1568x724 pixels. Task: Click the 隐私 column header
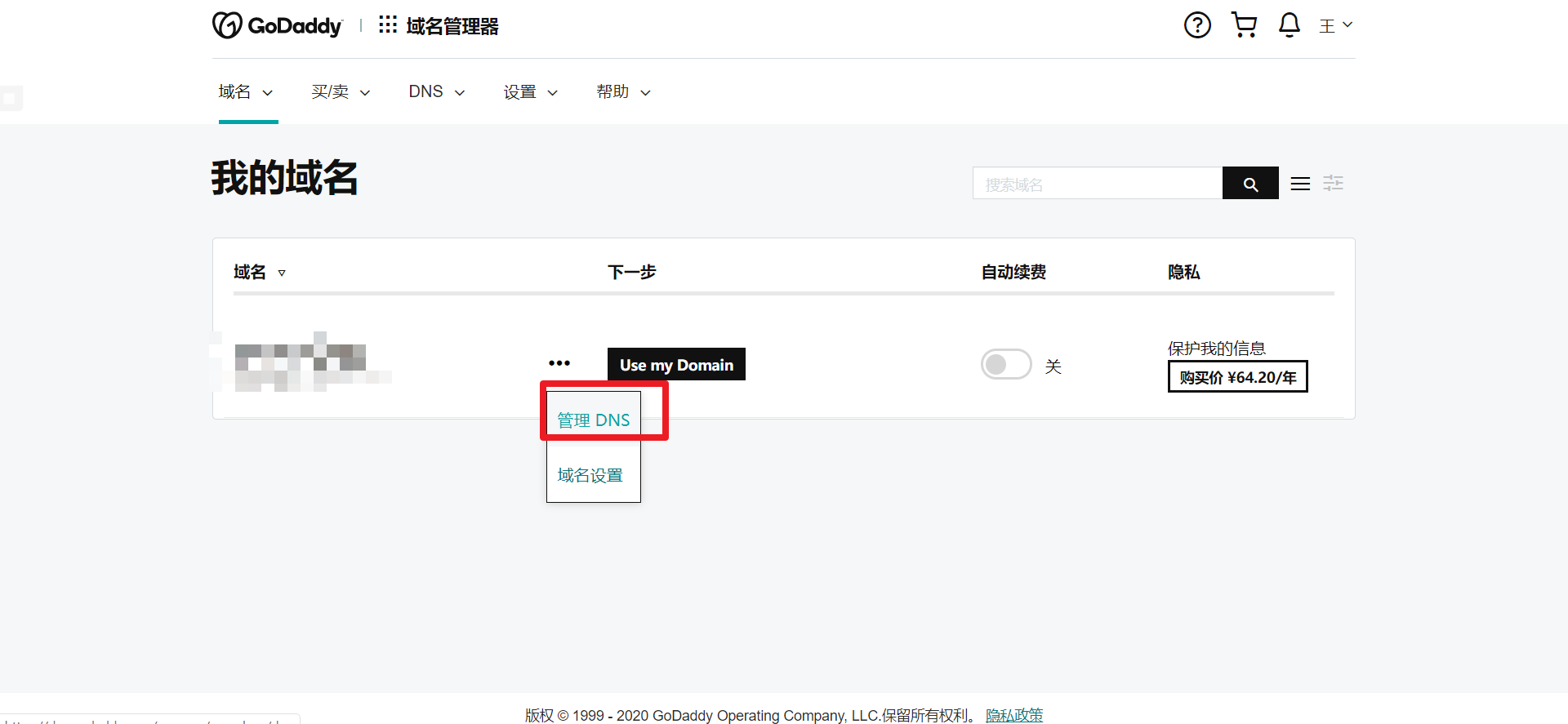tap(1184, 272)
